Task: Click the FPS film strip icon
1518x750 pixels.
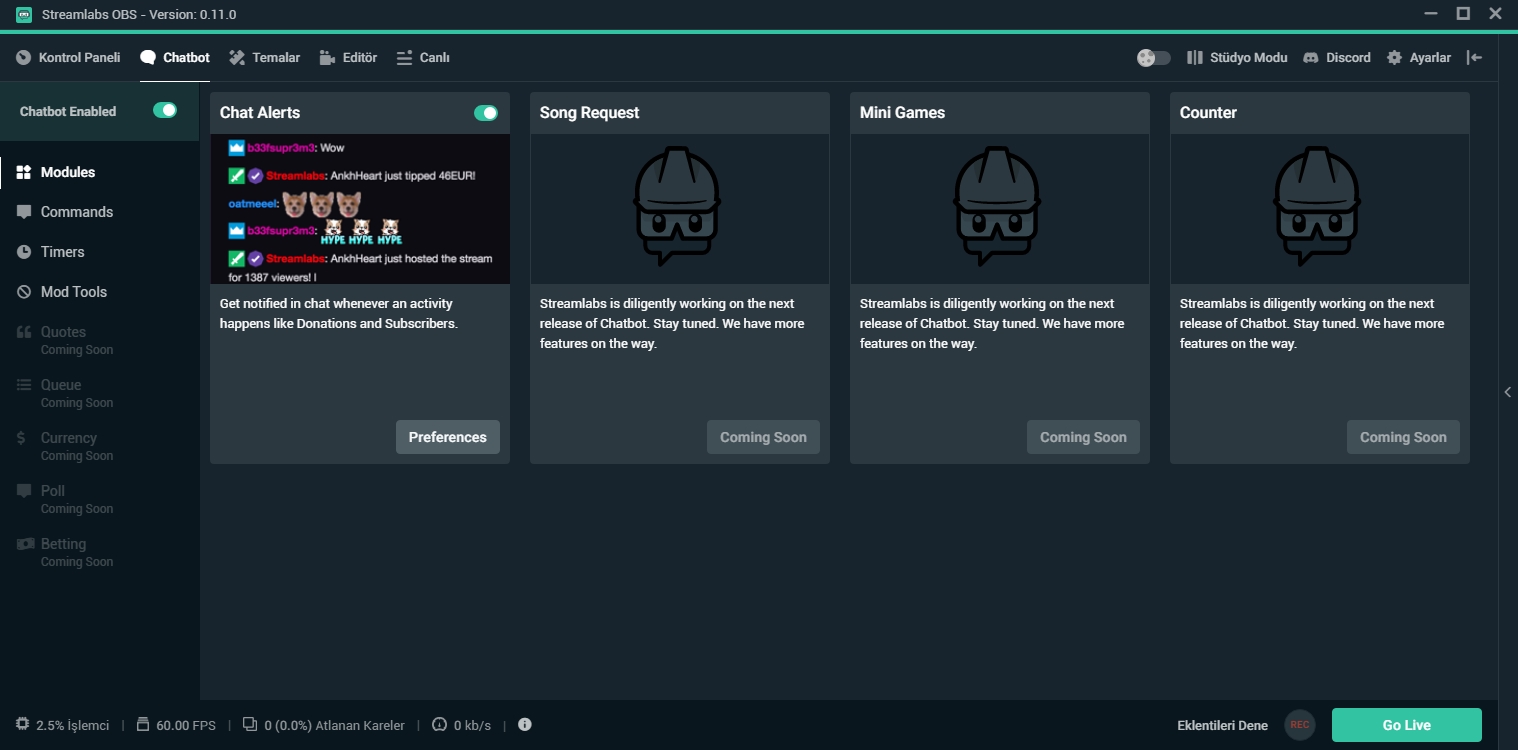Action: point(143,724)
